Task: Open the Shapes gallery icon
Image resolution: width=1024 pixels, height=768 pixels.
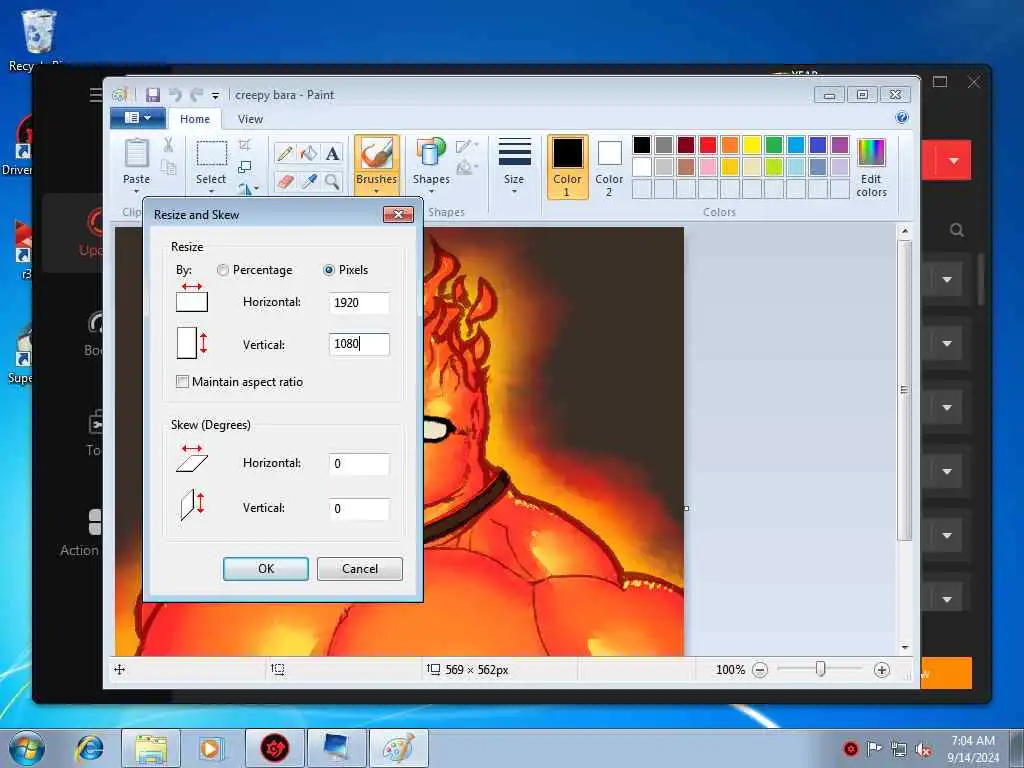Action: 430,153
